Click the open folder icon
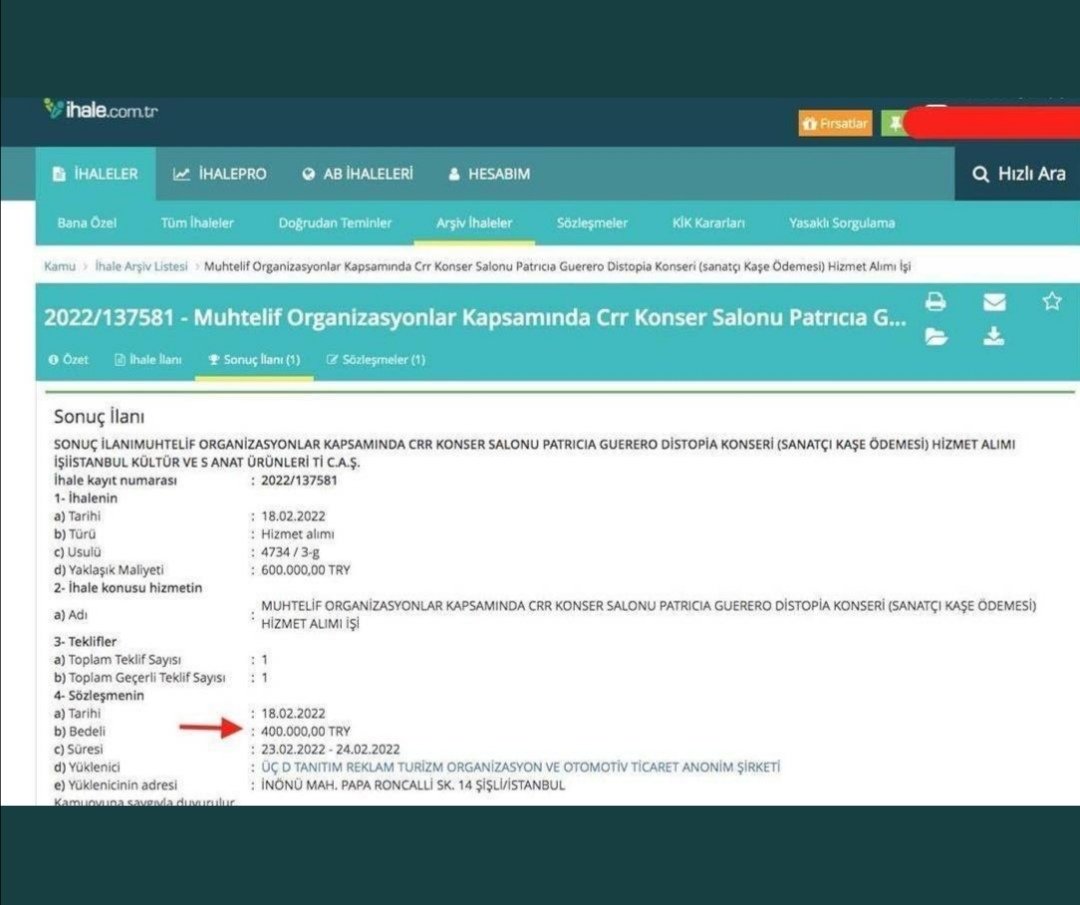Image resolution: width=1080 pixels, height=905 pixels. (x=935, y=337)
